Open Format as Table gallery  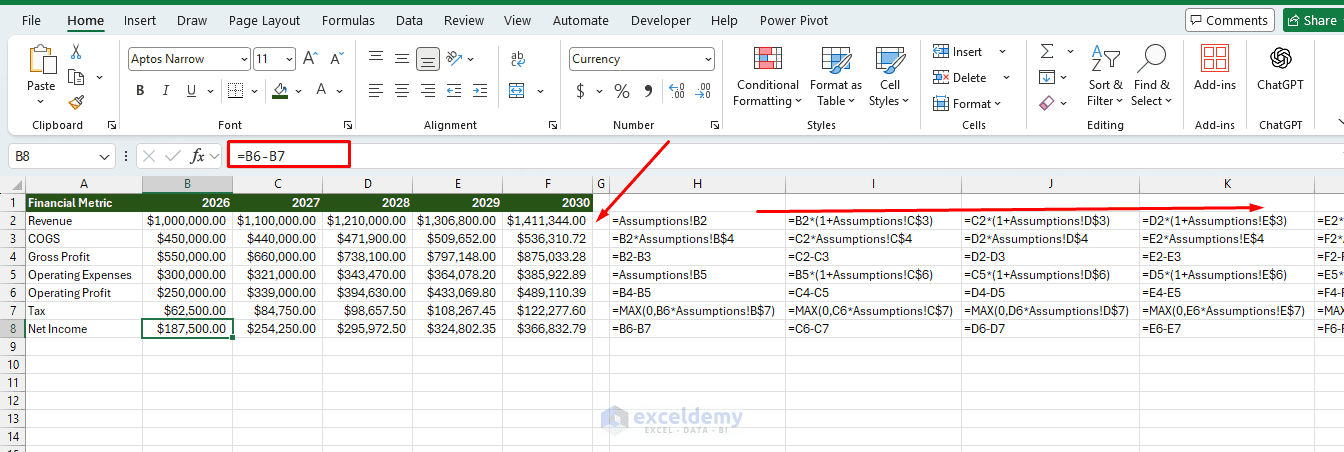pyautogui.click(x=835, y=77)
